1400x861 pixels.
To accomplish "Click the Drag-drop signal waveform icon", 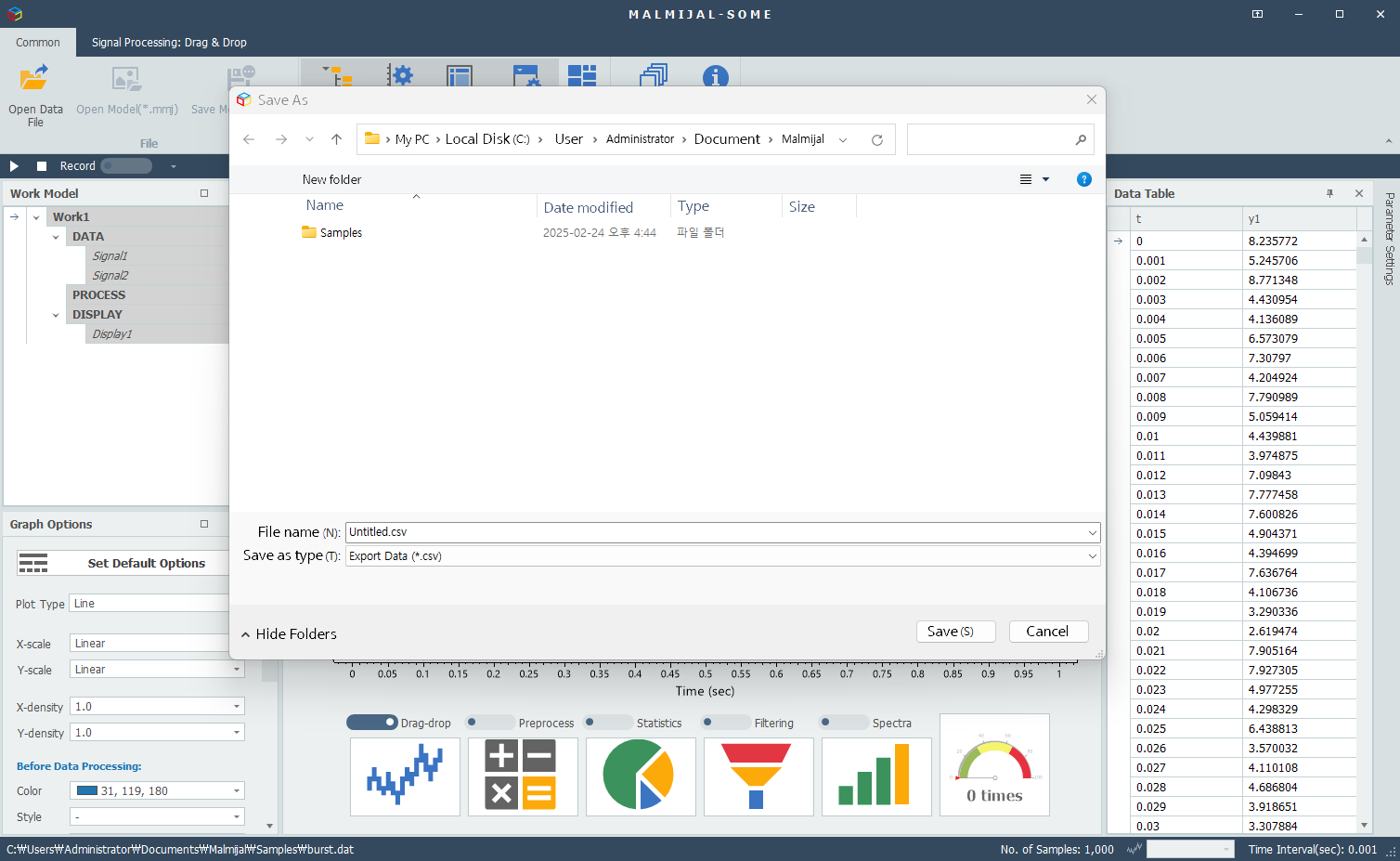I will (405, 776).
